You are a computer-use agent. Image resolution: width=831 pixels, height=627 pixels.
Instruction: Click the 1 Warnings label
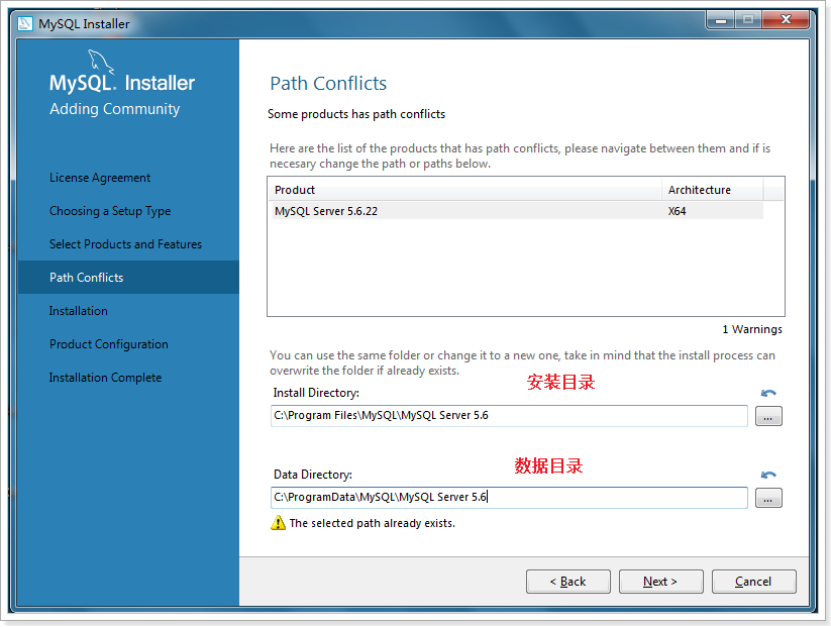coord(752,329)
